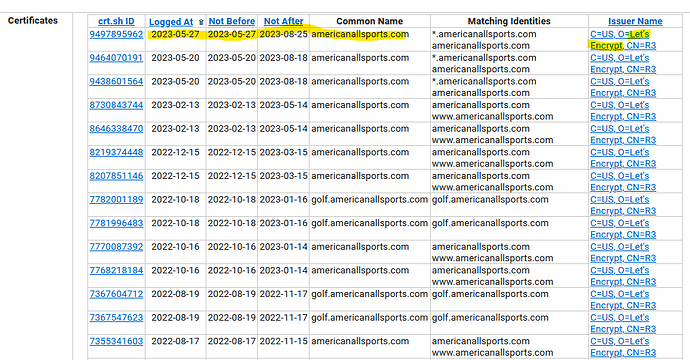
Task: Click the Common Name column header
Action: 369,21
